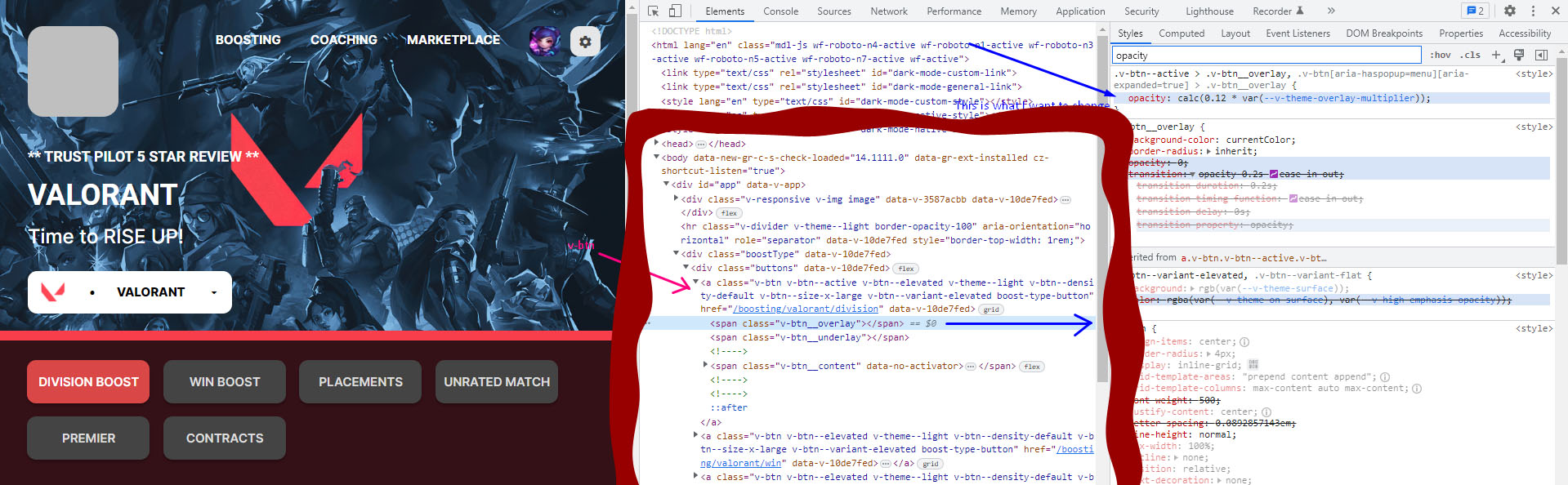Image resolution: width=1568 pixels, height=485 pixels.
Task: Open the user avatar profile on the webpage
Action: (x=543, y=41)
